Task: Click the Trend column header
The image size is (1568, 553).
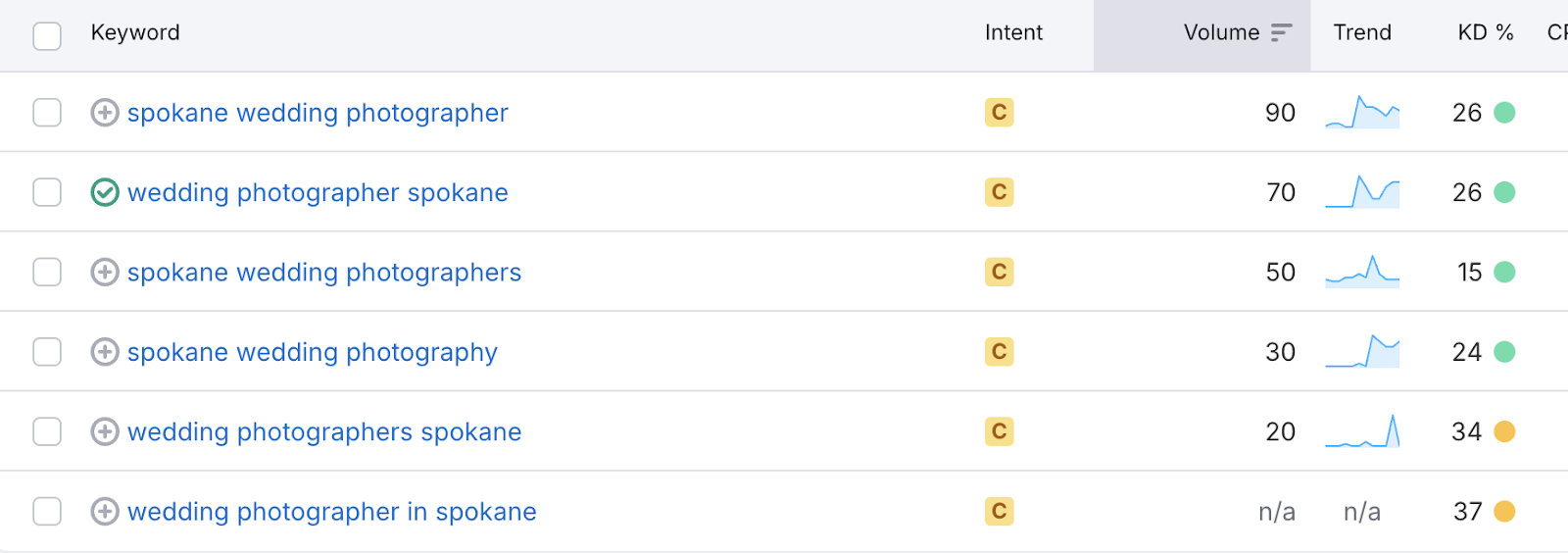Action: [1362, 33]
